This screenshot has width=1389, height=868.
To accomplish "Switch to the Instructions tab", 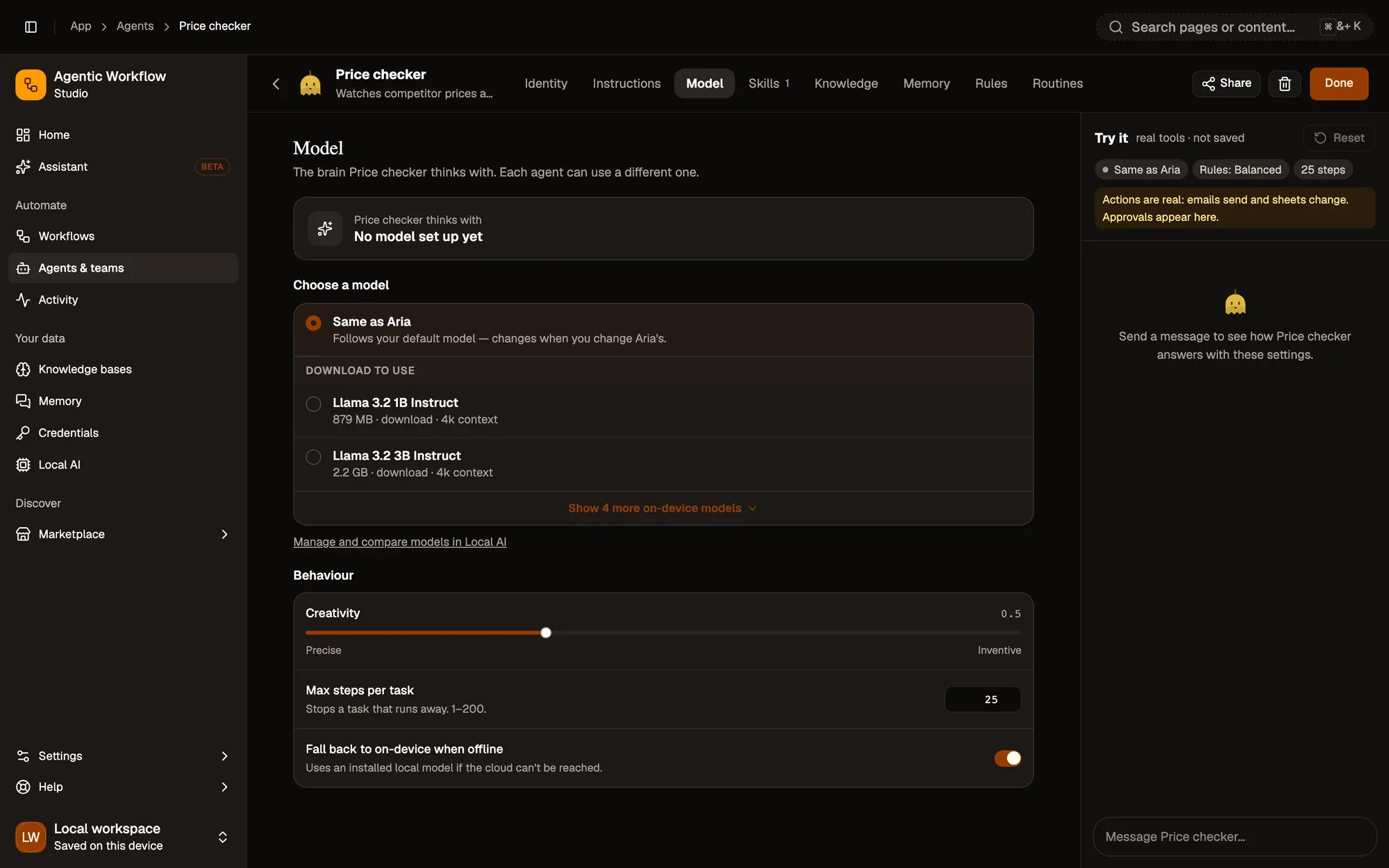I will click(626, 83).
